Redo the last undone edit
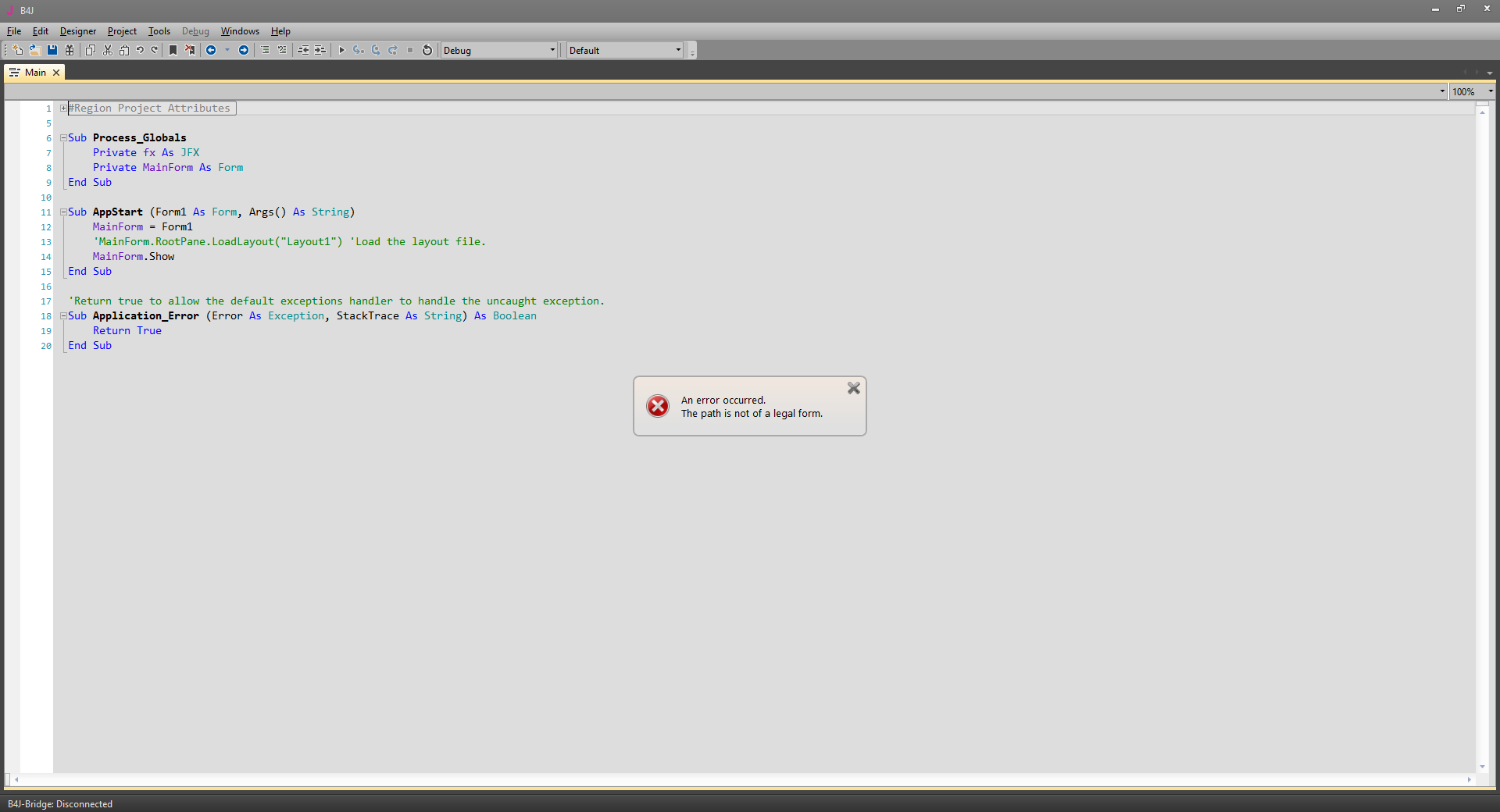 pyautogui.click(x=155, y=50)
